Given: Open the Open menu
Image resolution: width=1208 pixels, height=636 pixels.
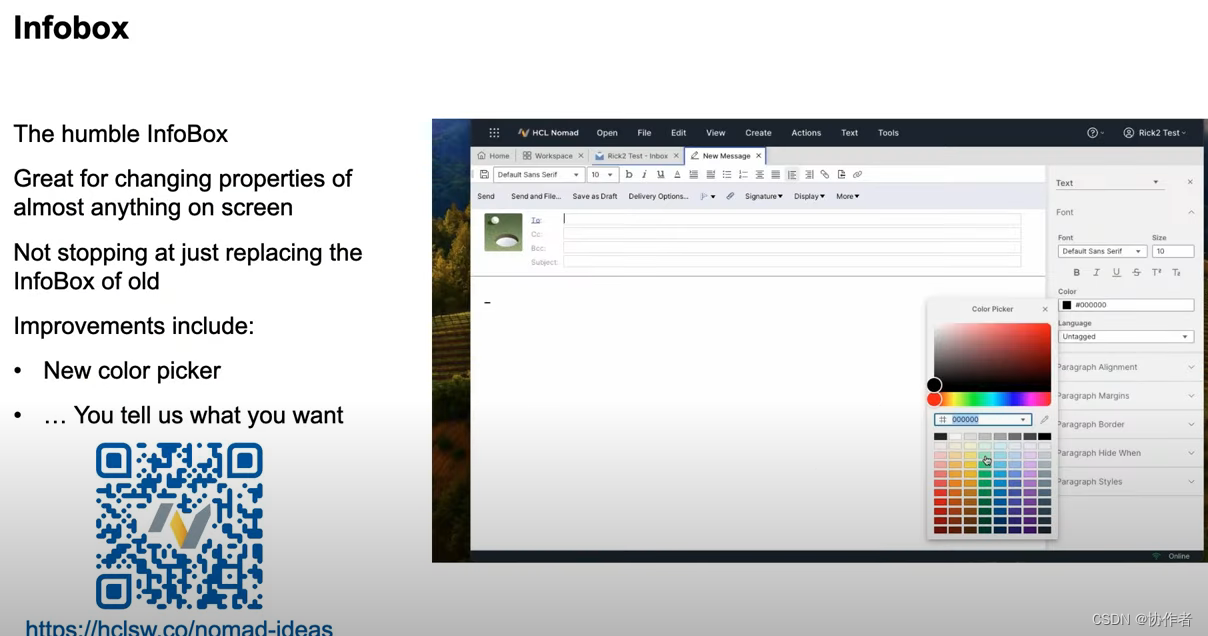Looking at the screenshot, I should pyautogui.click(x=607, y=133).
